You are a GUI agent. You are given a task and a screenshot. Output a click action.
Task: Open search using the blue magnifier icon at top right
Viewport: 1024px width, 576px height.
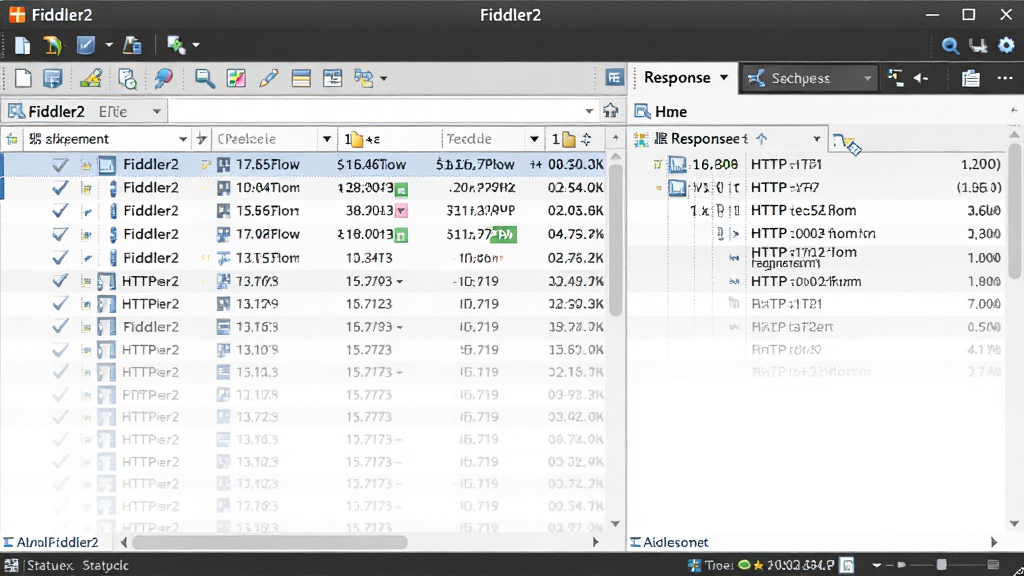coord(950,46)
